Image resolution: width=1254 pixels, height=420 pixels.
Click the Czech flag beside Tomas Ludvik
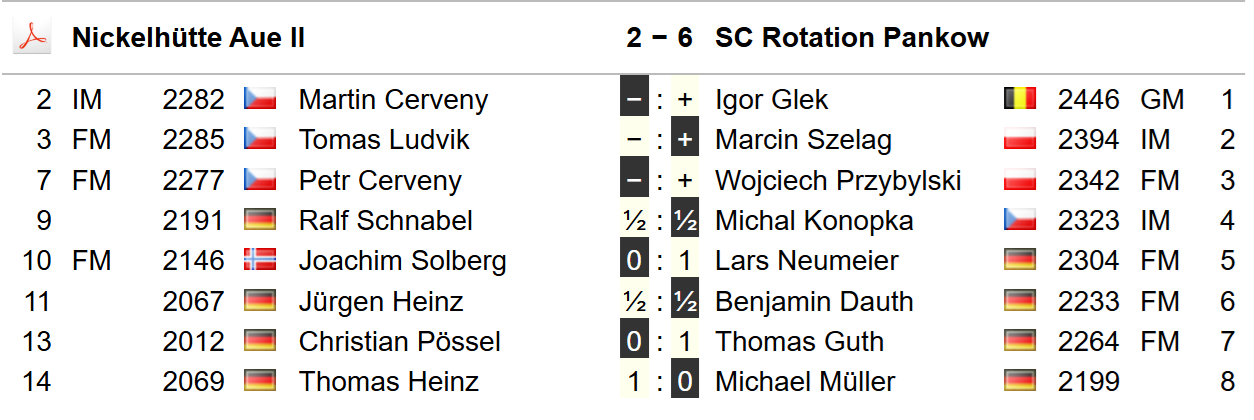tap(260, 140)
